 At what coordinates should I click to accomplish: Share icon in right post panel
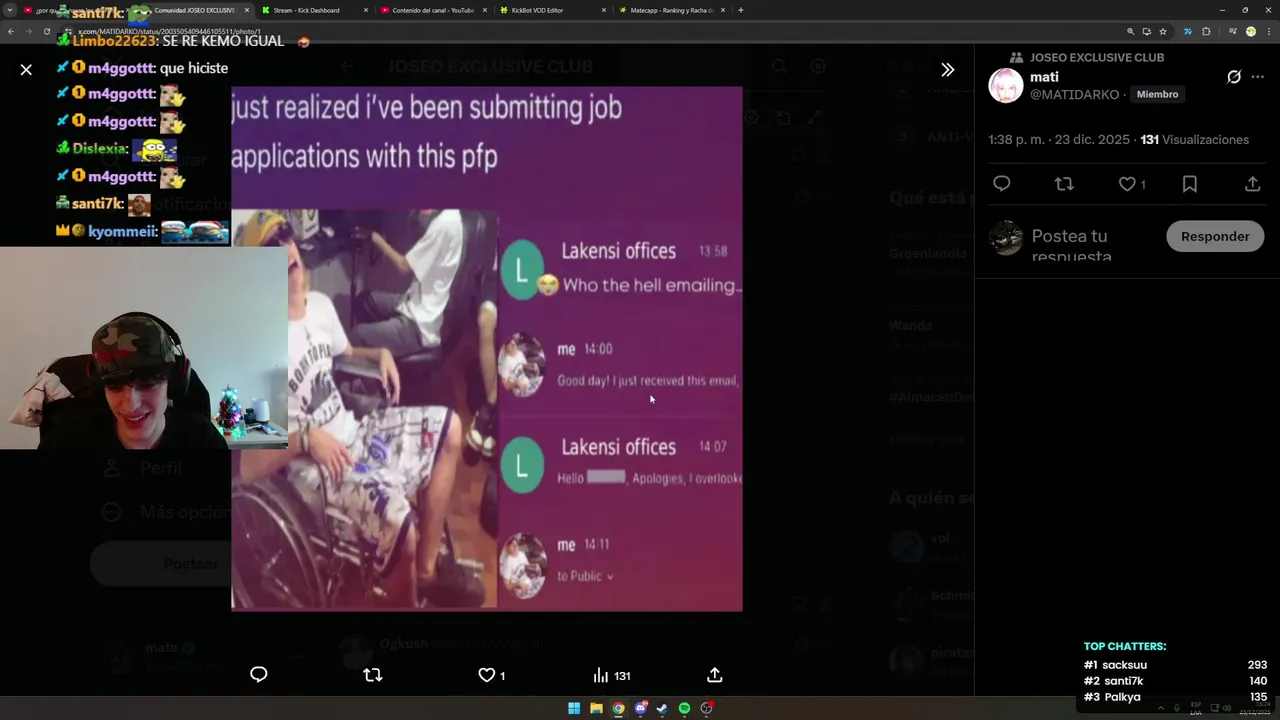[x=1252, y=184]
